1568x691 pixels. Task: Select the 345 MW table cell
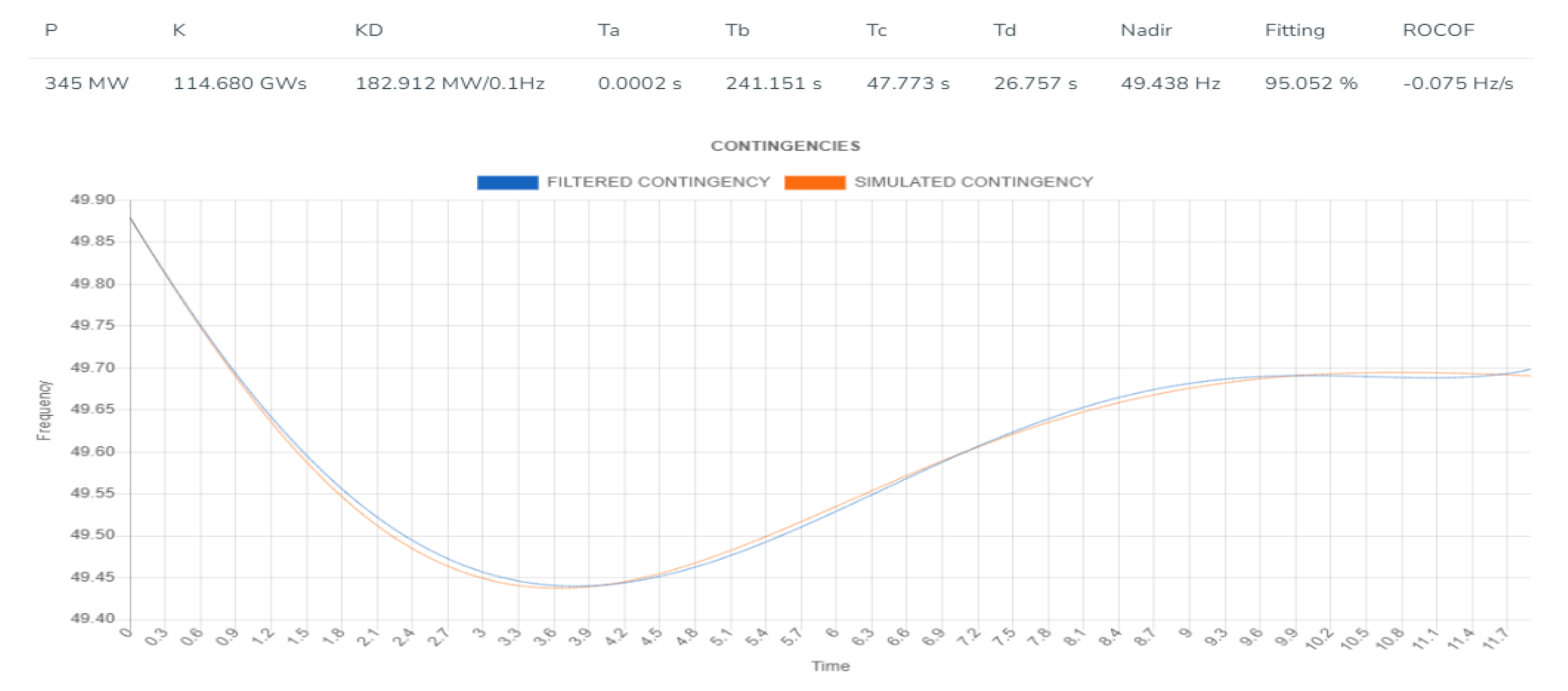pyautogui.click(x=86, y=83)
